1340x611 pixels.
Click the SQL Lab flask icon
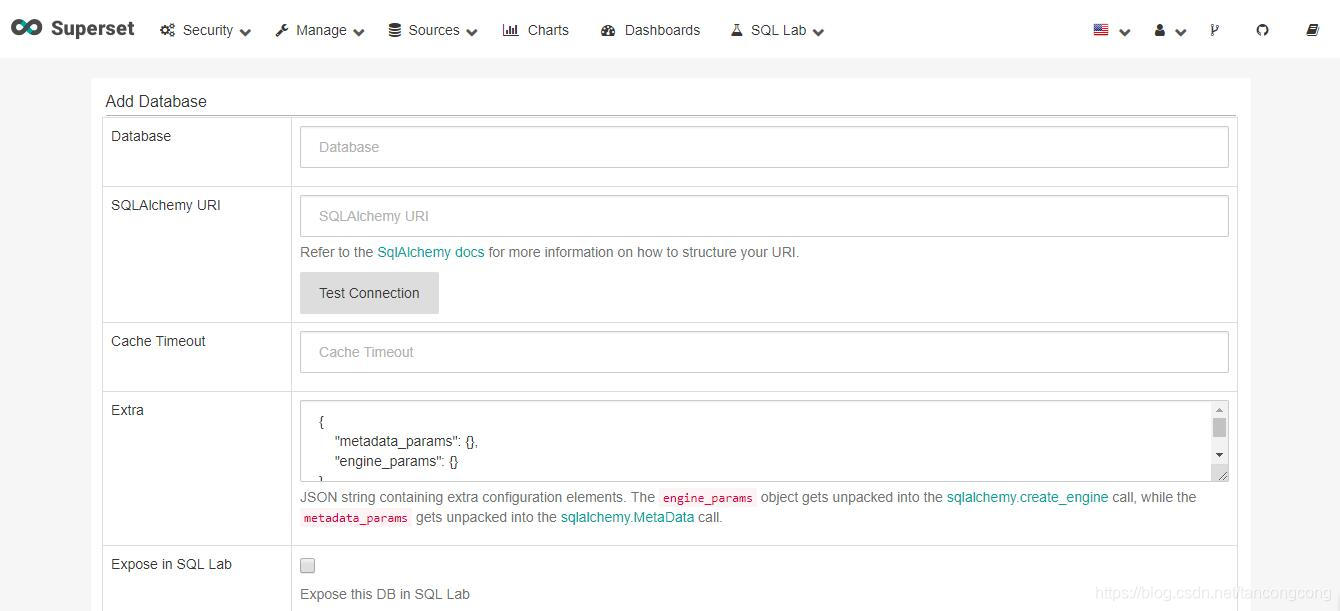[737, 30]
